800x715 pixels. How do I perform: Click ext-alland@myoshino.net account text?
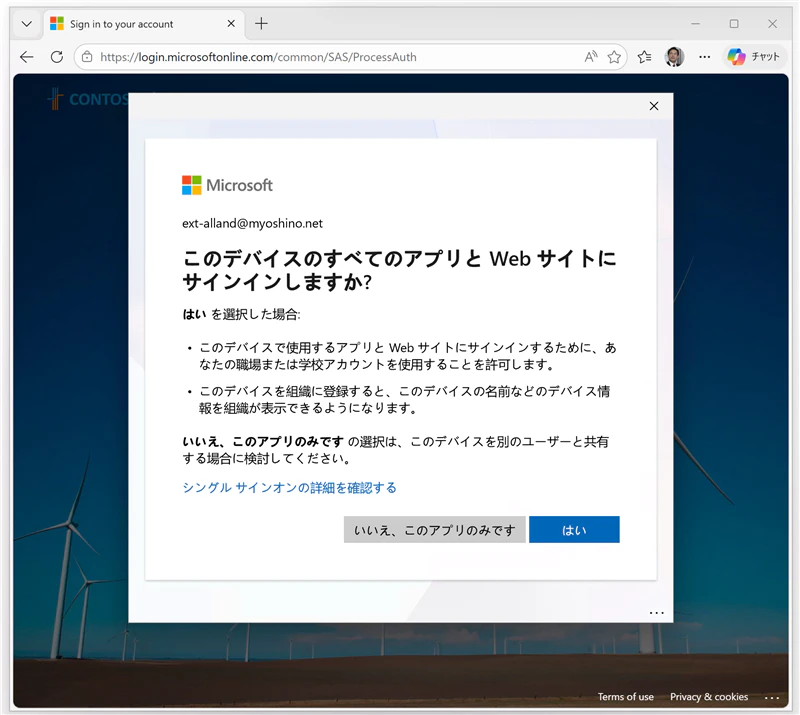pos(252,223)
